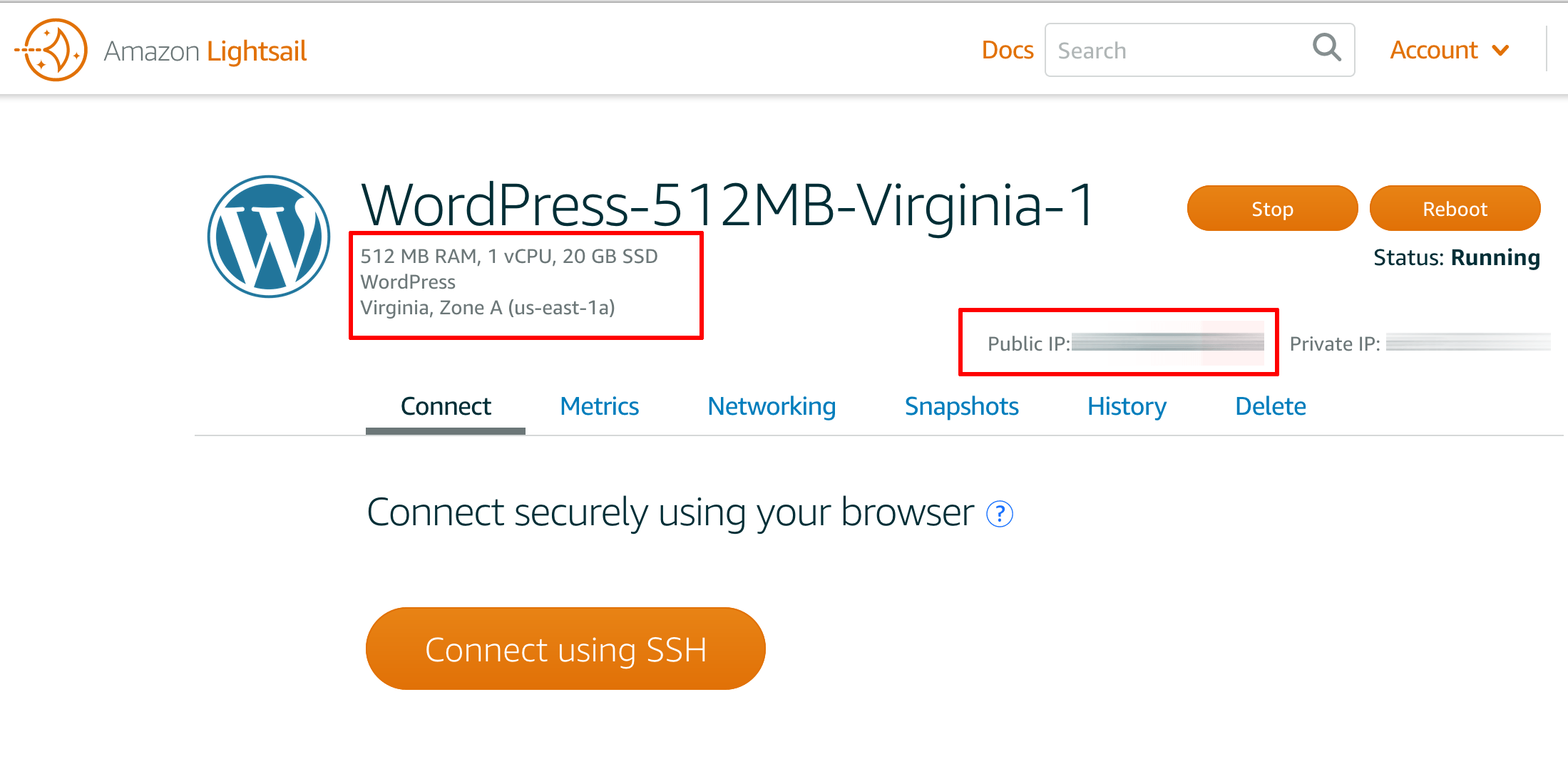Image resolution: width=1568 pixels, height=759 pixels.
Task: Reboot the WordPress instance
Action: point(1455,208)
